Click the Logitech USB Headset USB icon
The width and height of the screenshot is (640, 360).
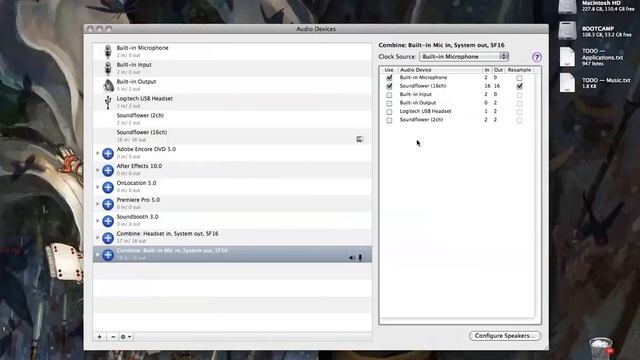pos(108,102)
